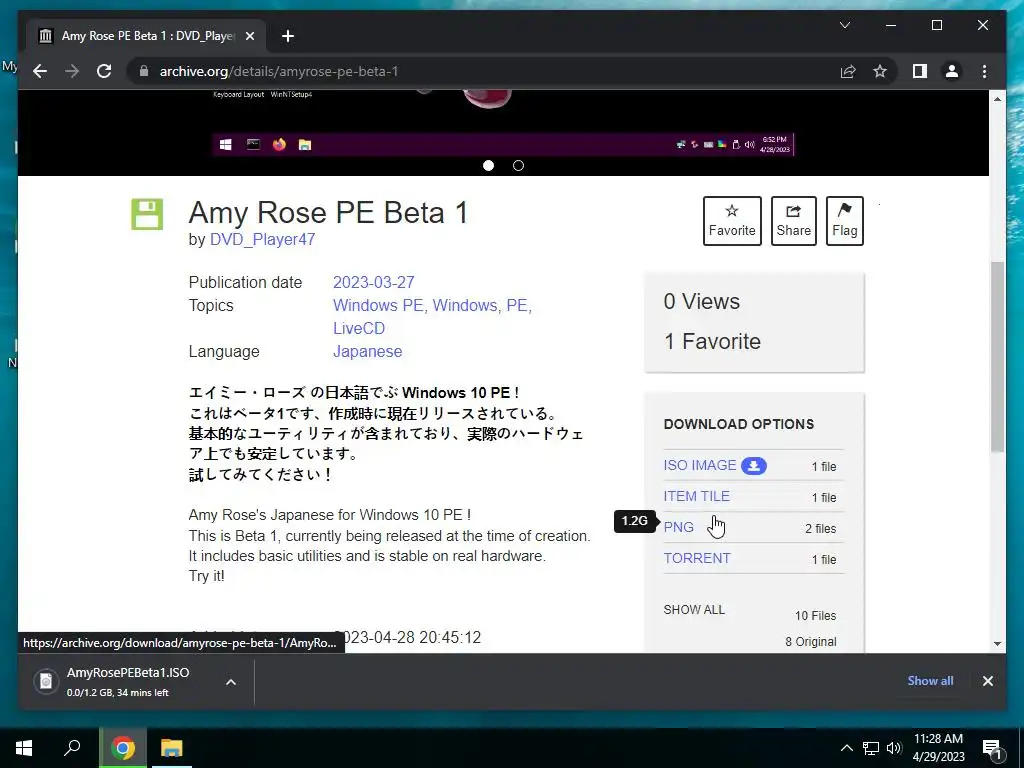Screen dimensions: 1024x768
Task: Click Chrome icon in taskbar
Action: 123,748
